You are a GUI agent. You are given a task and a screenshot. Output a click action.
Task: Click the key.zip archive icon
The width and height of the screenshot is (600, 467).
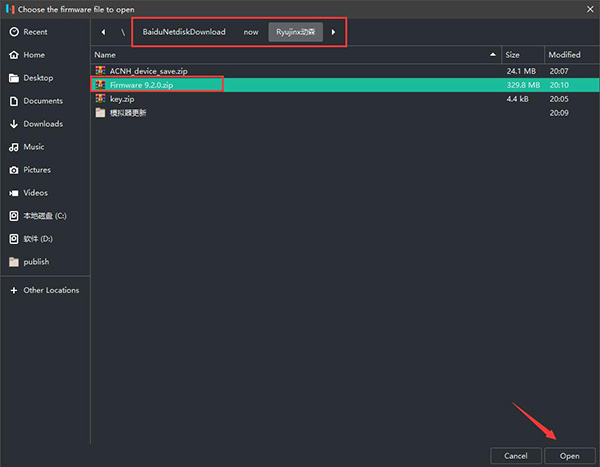(x=100, y=99)
